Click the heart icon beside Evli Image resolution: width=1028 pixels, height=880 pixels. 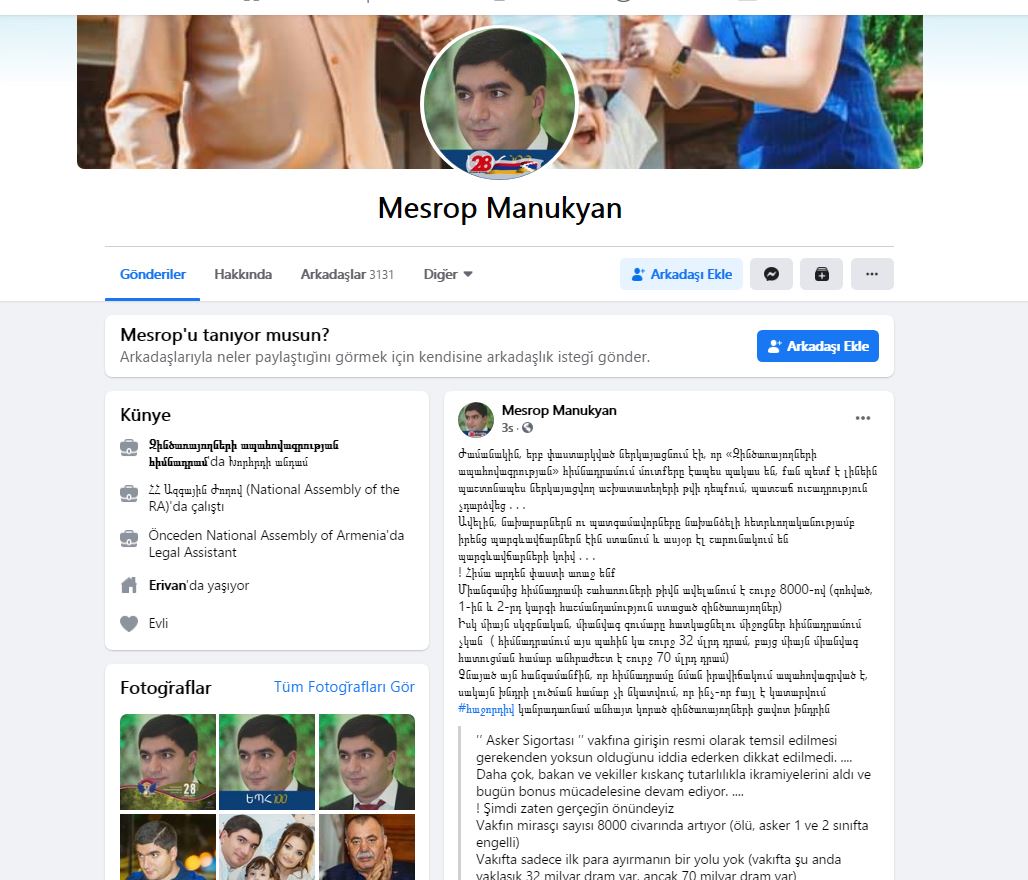click(x=129, y=624)
